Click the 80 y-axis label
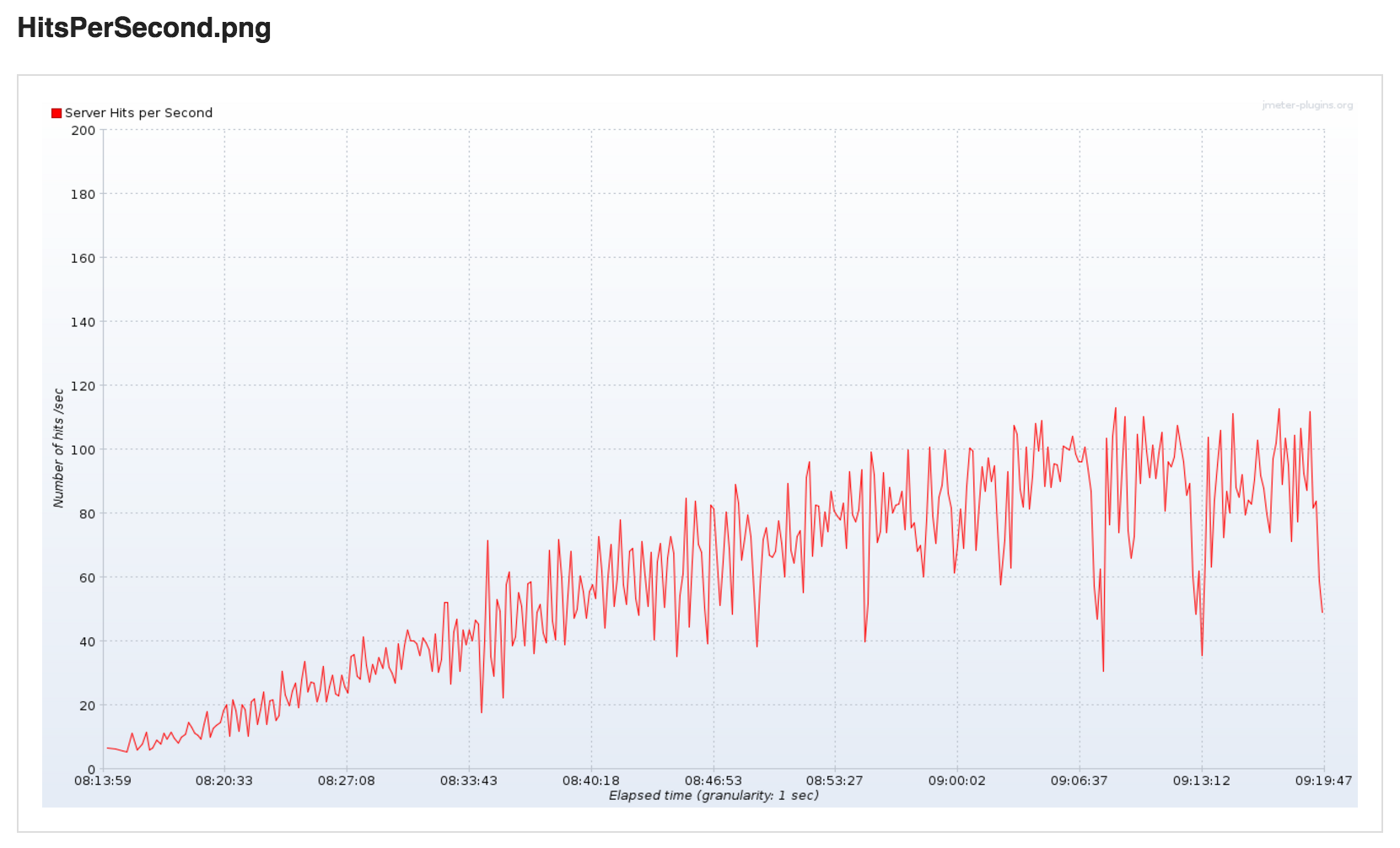The image size is (1400, 848). pos(87,514)
